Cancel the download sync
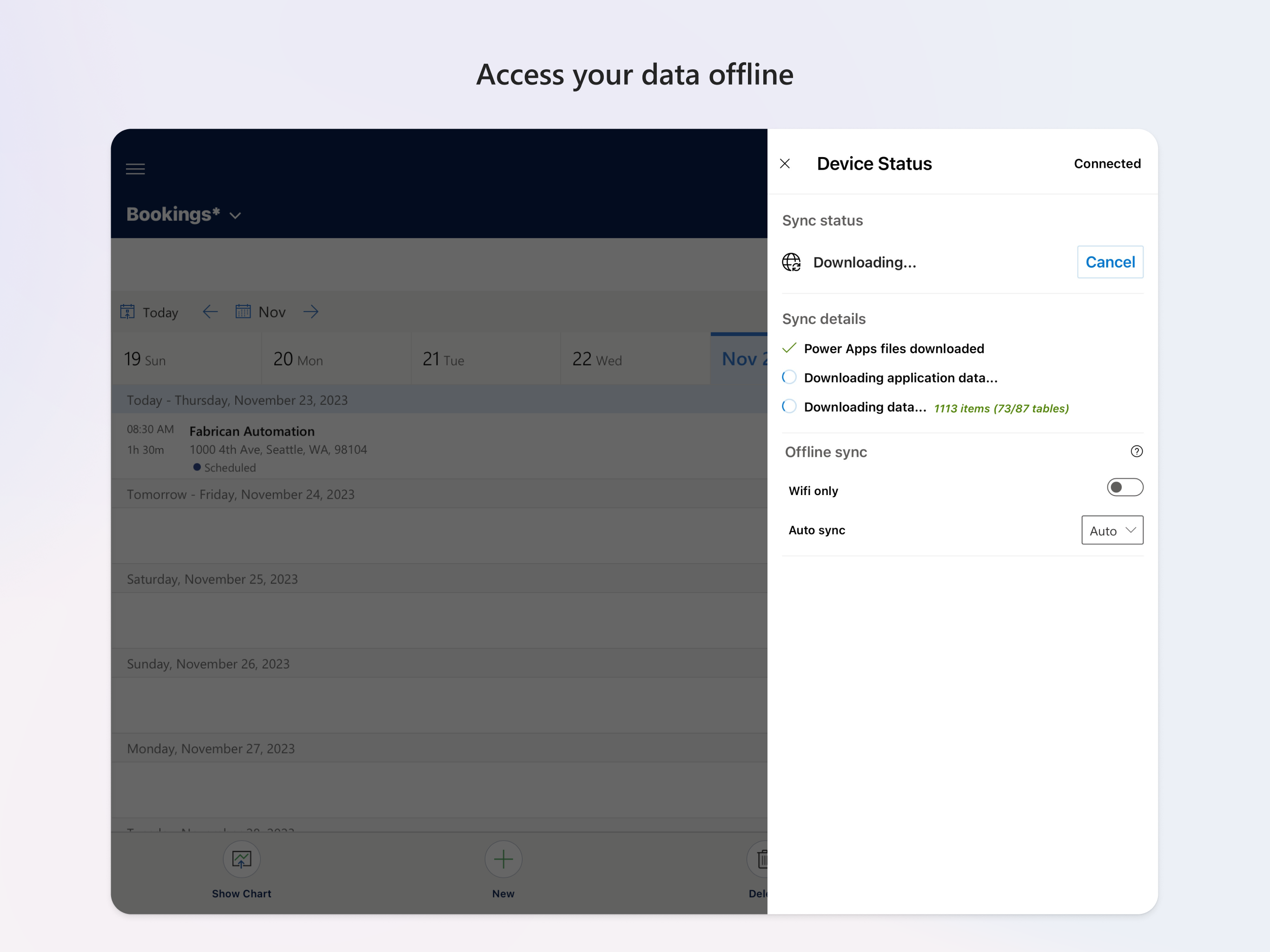Screen dimensions: 1270x952 [1109, 262]
